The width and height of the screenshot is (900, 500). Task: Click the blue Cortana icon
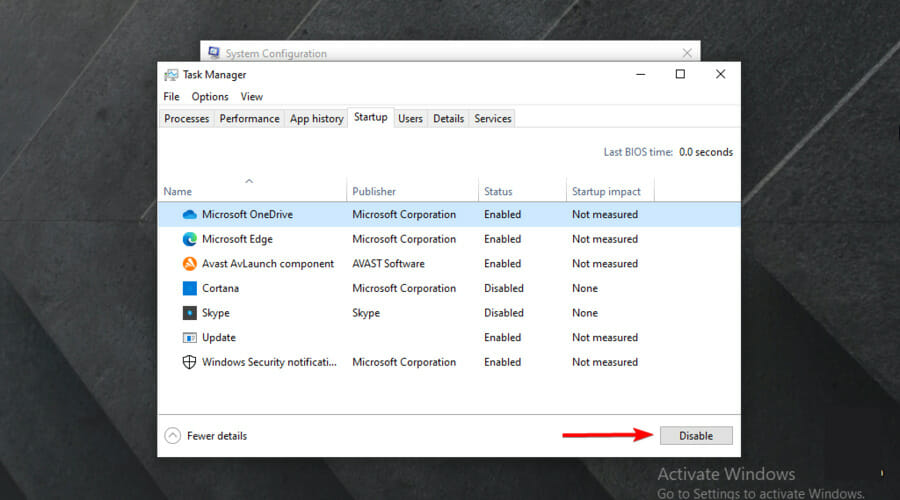click(189, 288)
